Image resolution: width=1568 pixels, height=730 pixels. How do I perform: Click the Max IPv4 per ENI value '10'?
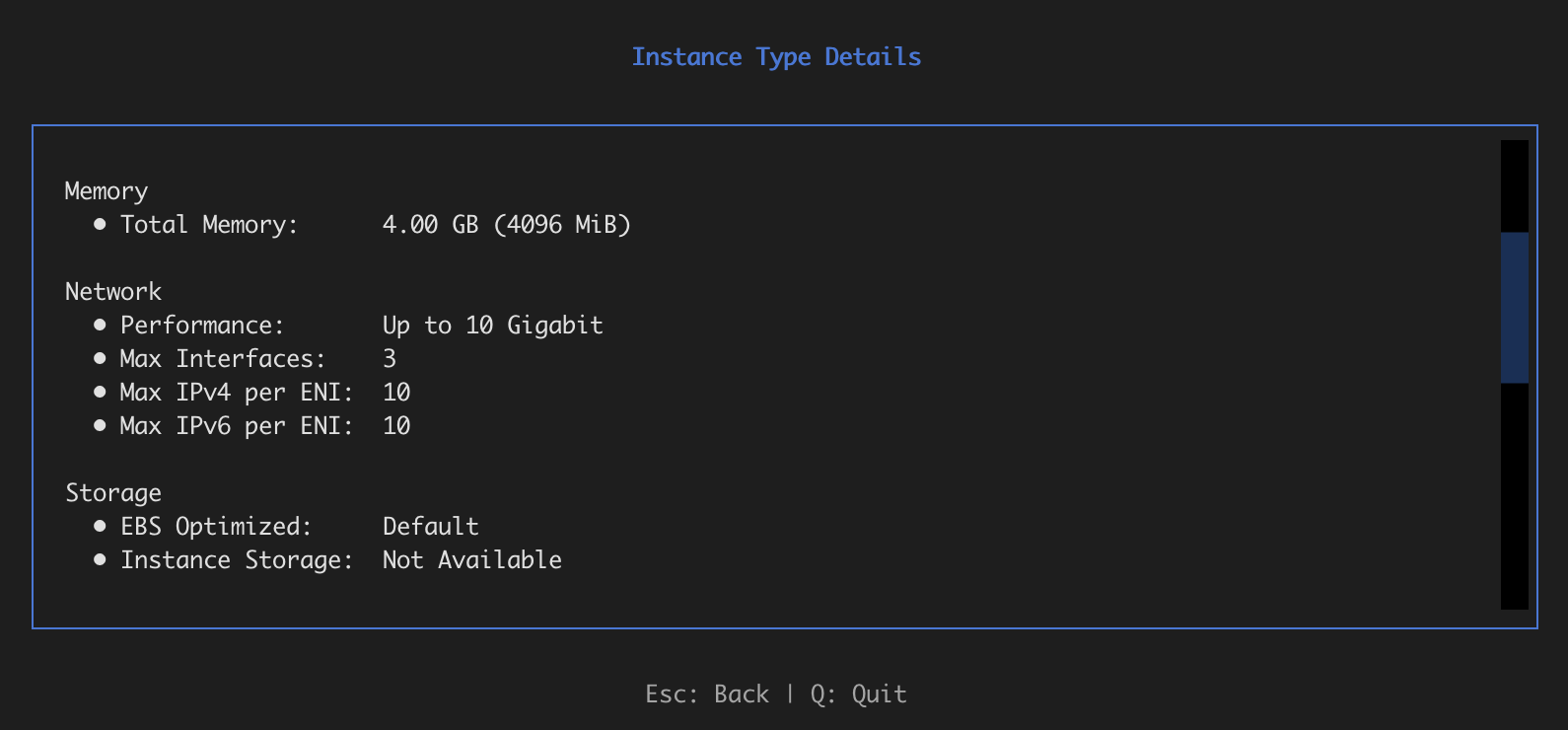(x=396, y=393)
